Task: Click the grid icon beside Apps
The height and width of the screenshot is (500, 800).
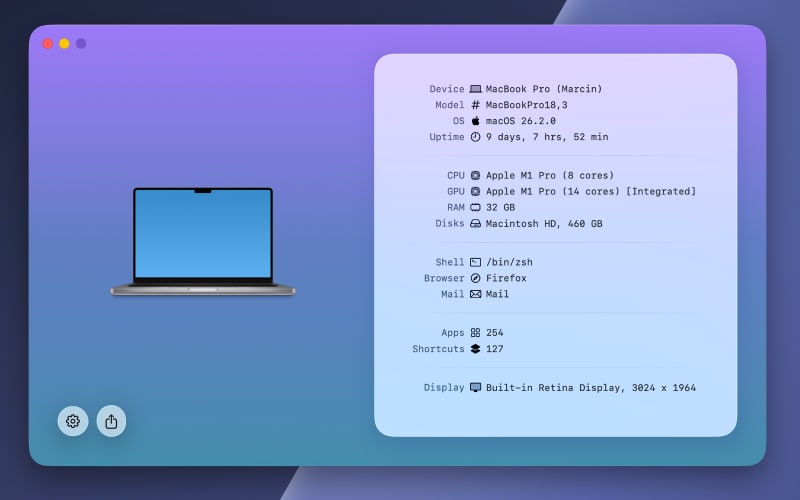Action: [x=475, y=333]
